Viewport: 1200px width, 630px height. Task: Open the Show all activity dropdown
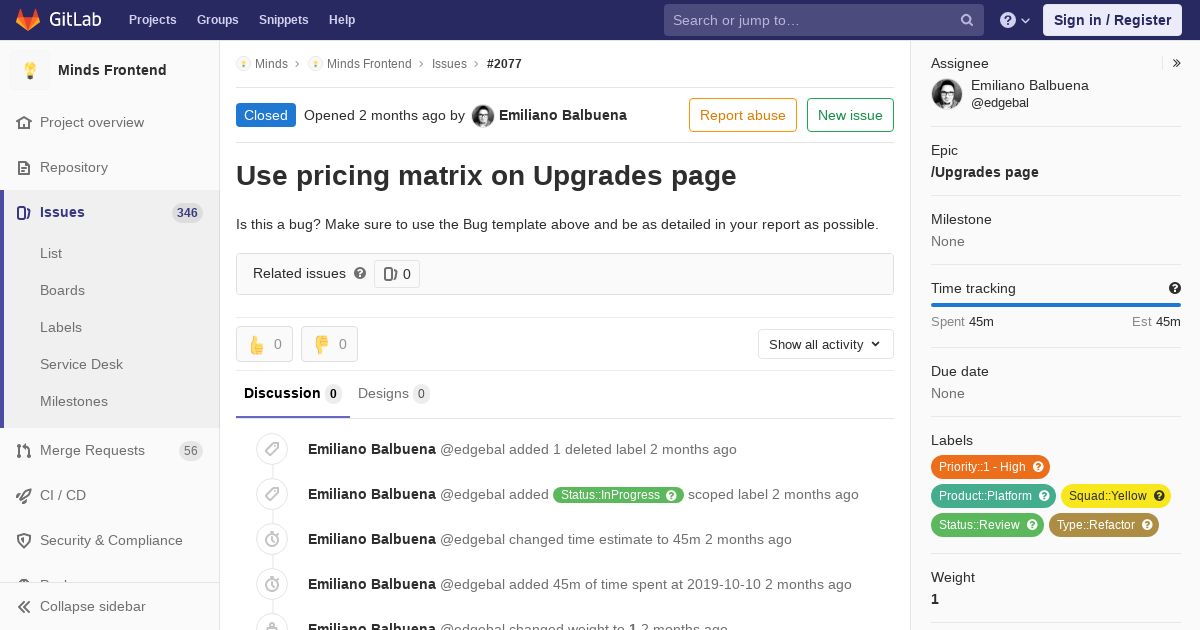coord(826,344)
